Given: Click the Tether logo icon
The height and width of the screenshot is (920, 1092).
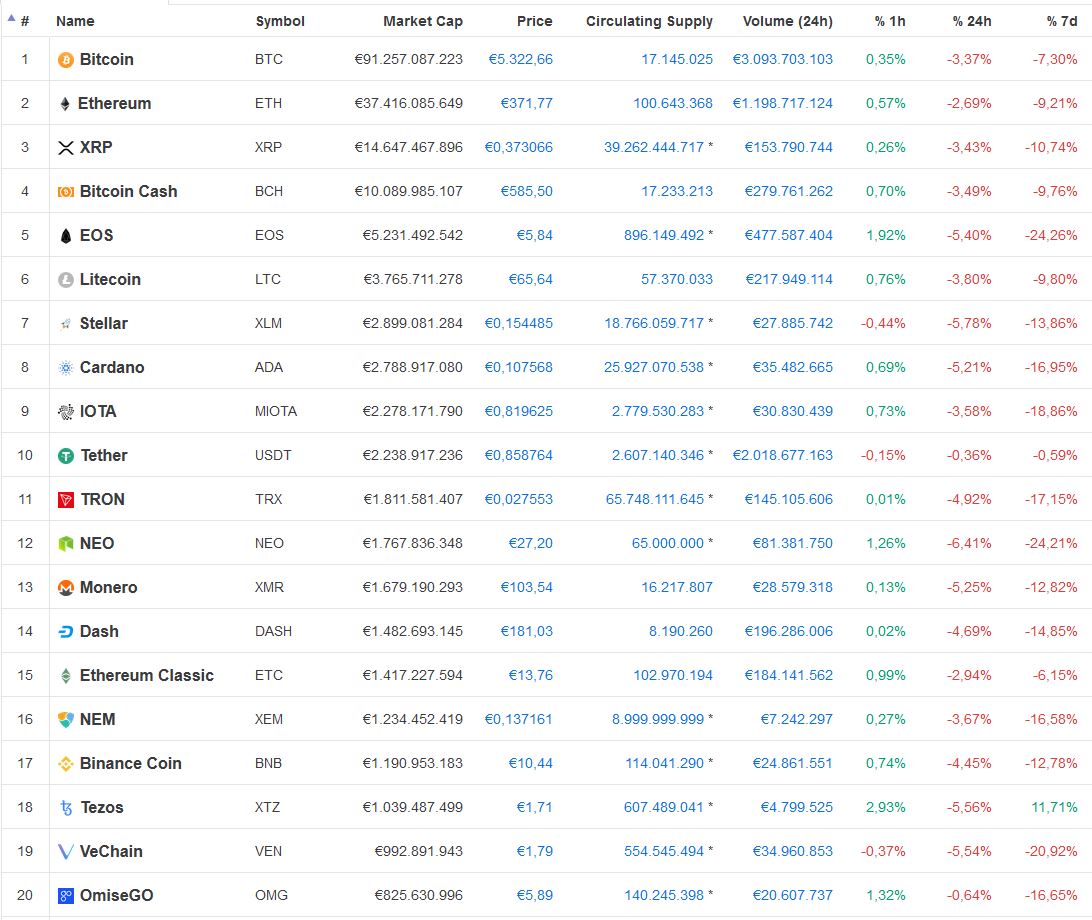Looking at the screenshot, I should pyautogui.click(x=65, y=455).
